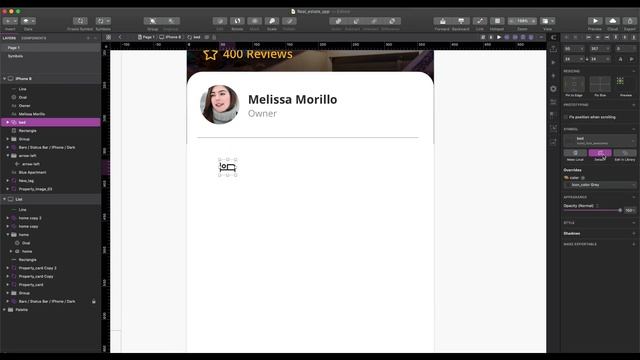The width and height of the screenshot is (640, 360).
Task: Click the Flatten toolbar icon
Action: point(289,21)
